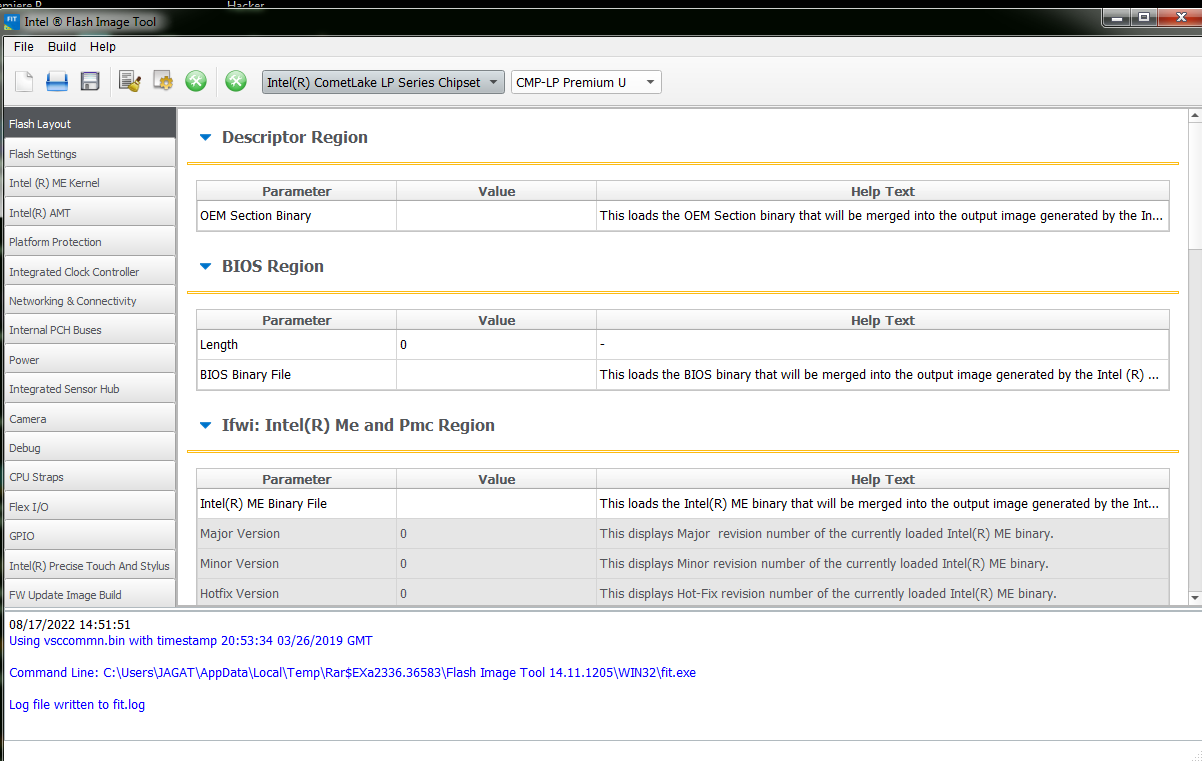Select the Flash Settings tab
Screen dimensions: 1202x761
point(89,154)
